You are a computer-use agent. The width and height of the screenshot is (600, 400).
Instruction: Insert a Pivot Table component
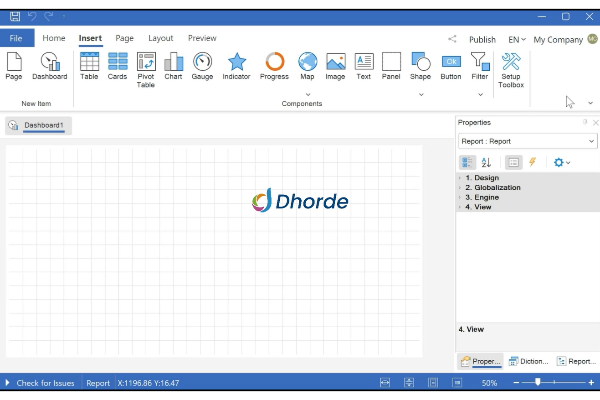pyautogui.click(x=146, y=69)
